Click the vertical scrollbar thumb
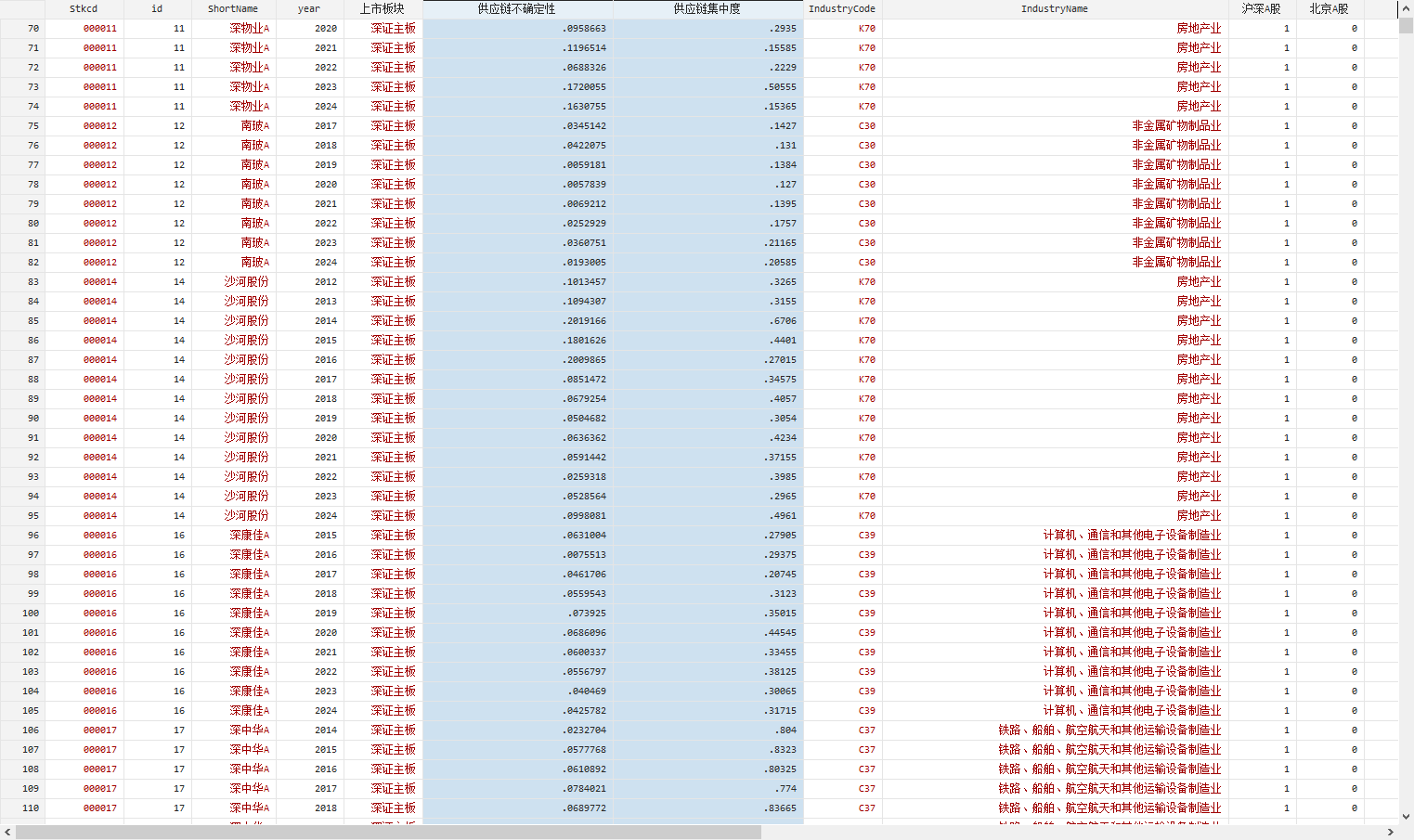The width and height of the screenshot is (1414, 840). pos(1406,25)
